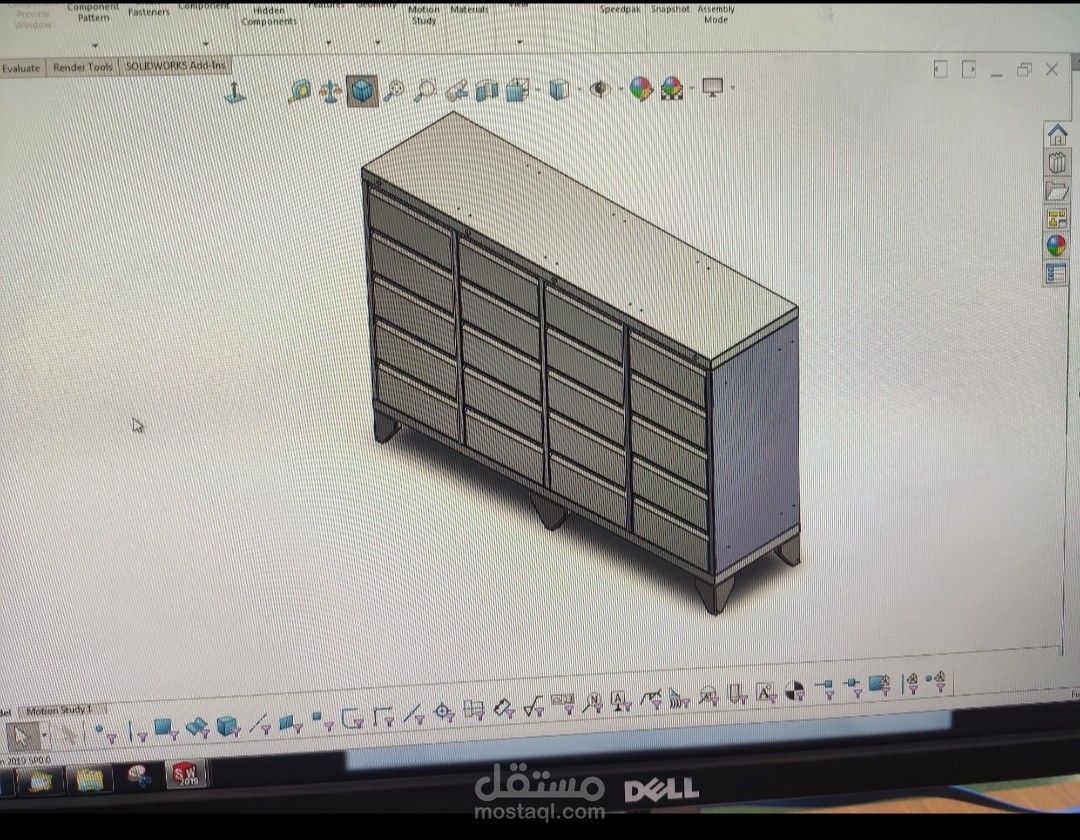Select the Zoom to Fit magnifier icon

point(395,90)
